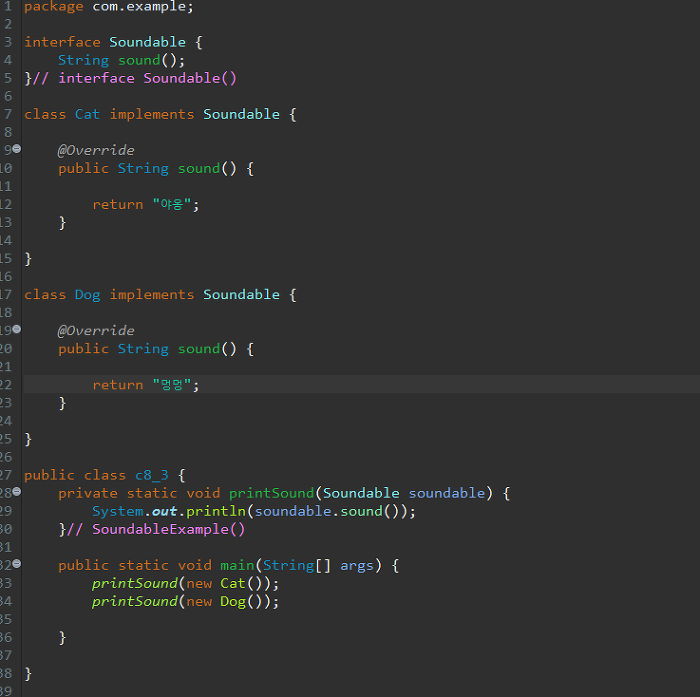Screen dimensions: 700x697
Task: Click 'implements Soundable' on the Dog class line
Action: [x=195, y=295]
